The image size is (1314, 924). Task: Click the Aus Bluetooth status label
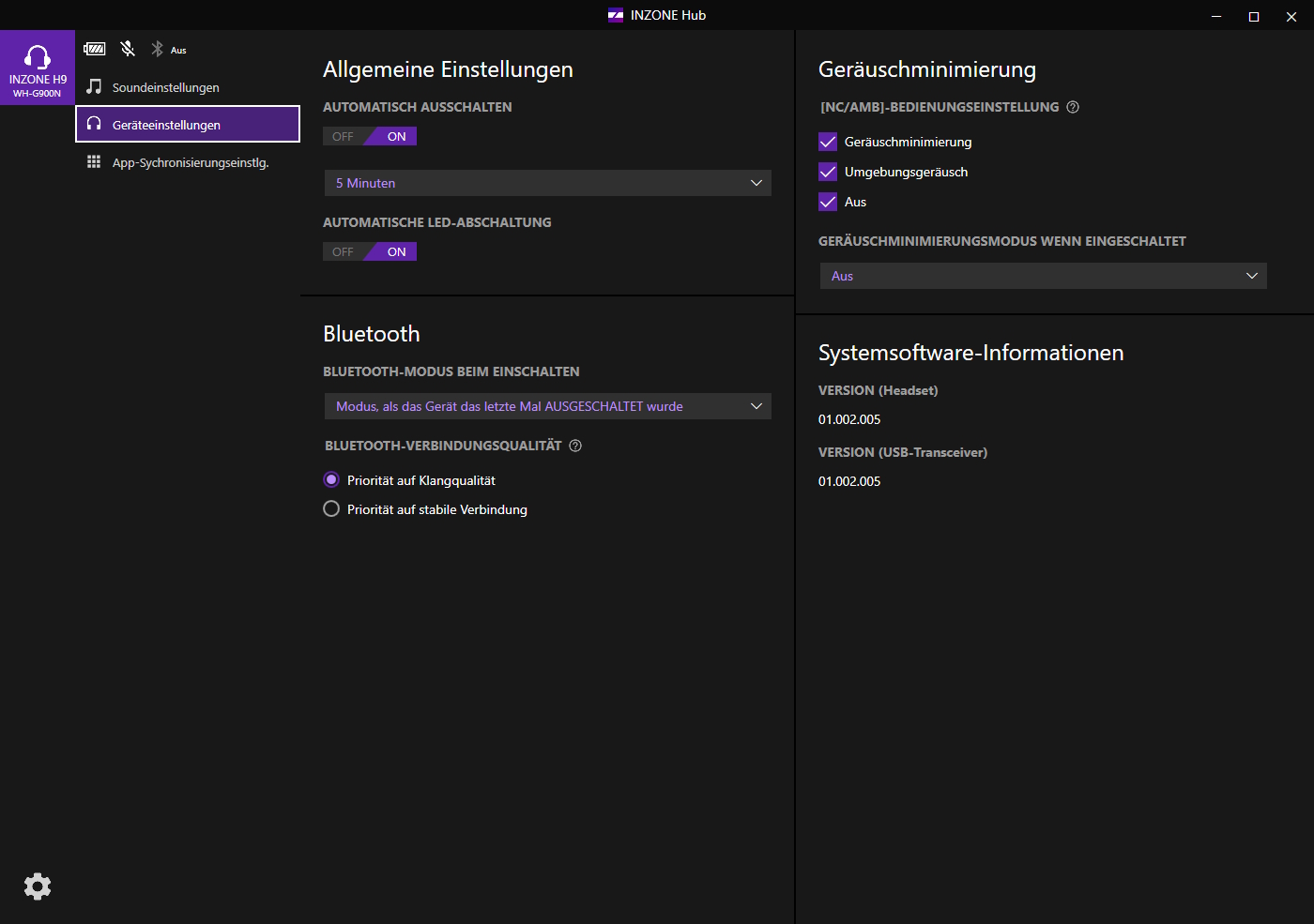pyautogui.click(x=178, y=51)
